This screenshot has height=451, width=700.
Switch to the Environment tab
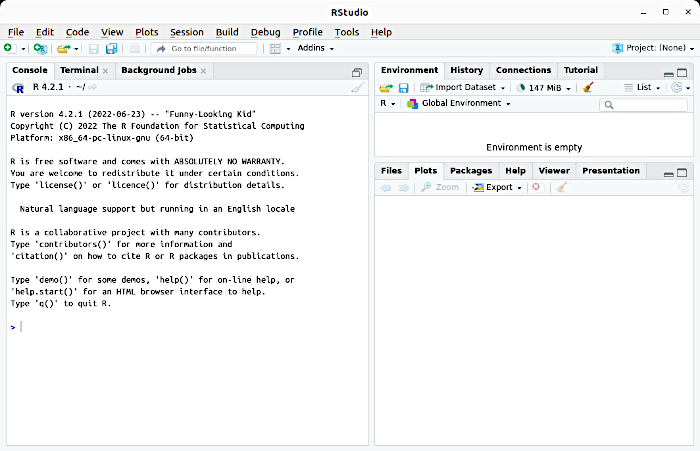point(409,70)
